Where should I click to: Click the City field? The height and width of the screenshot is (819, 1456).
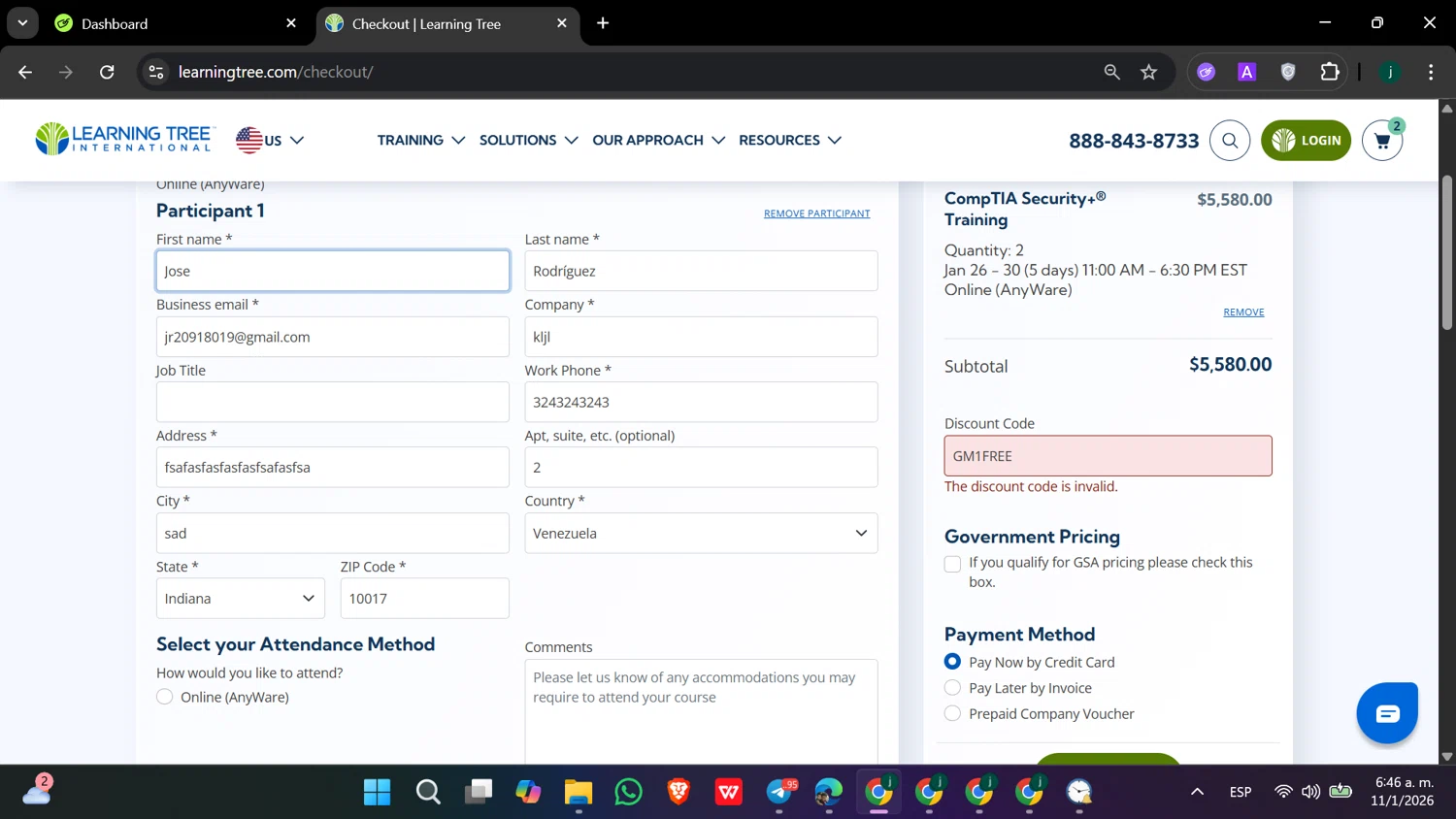click(333, 533)
